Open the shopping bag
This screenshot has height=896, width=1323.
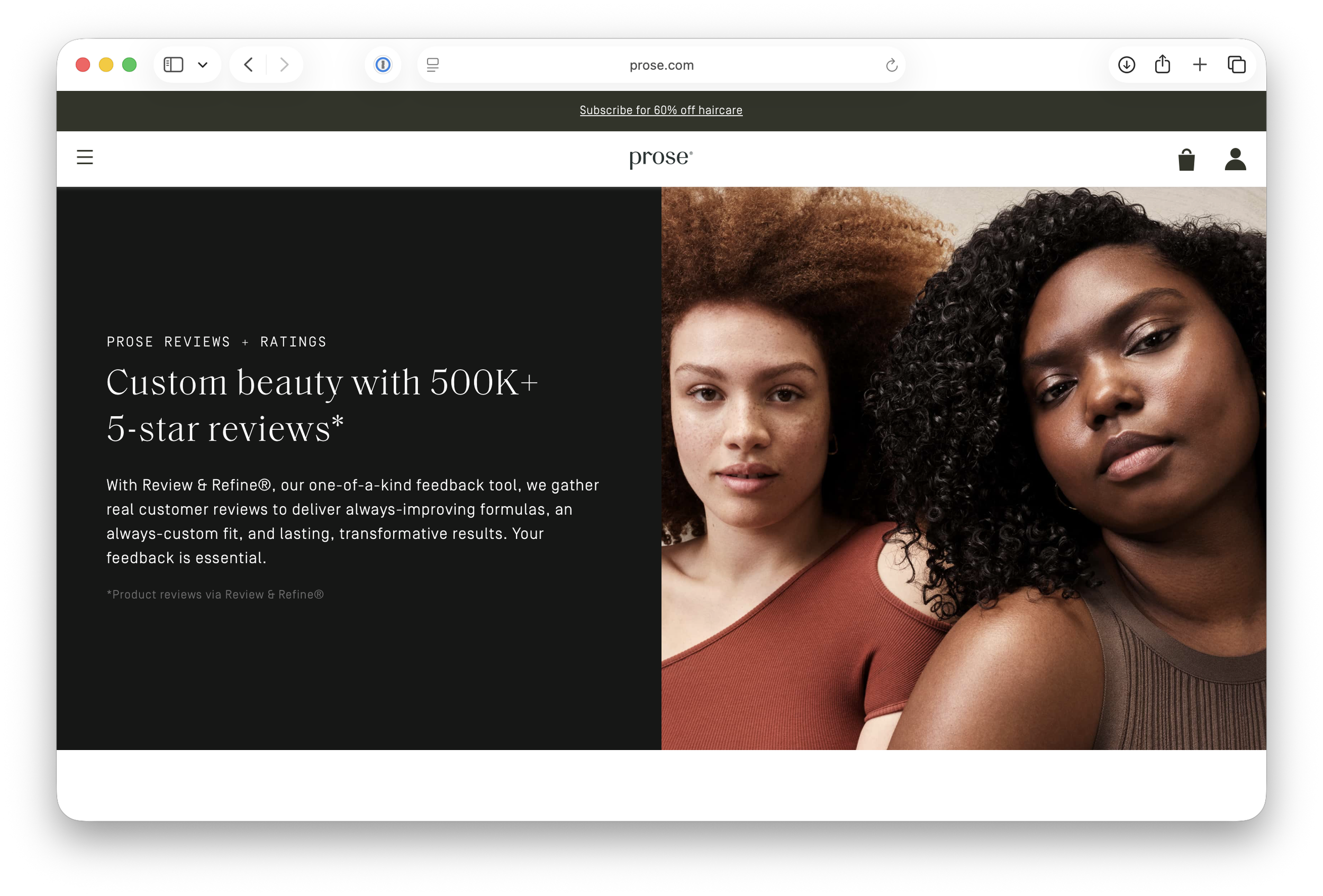[x=1186, y=160]
